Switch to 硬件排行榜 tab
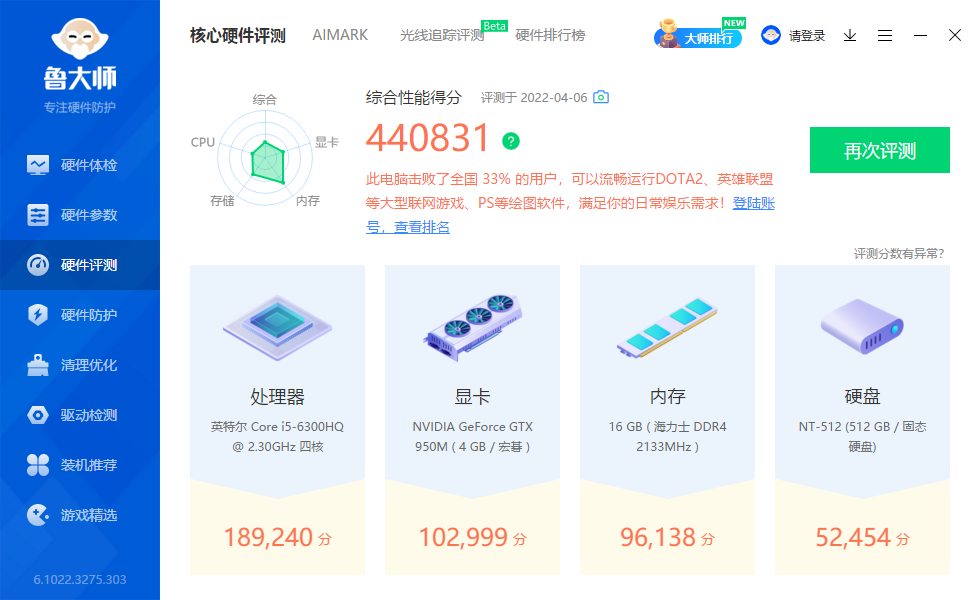980x600 pixels. (550, 35)
